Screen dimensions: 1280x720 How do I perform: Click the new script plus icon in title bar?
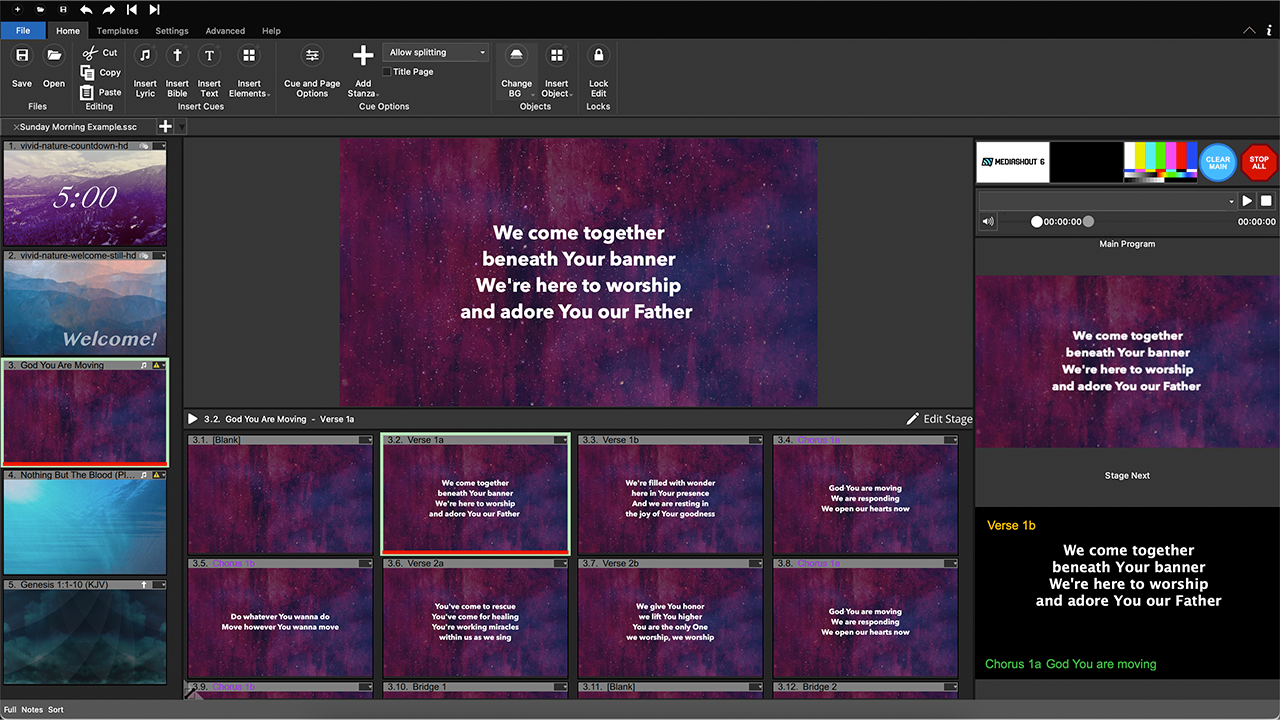[x=17, y=10]
